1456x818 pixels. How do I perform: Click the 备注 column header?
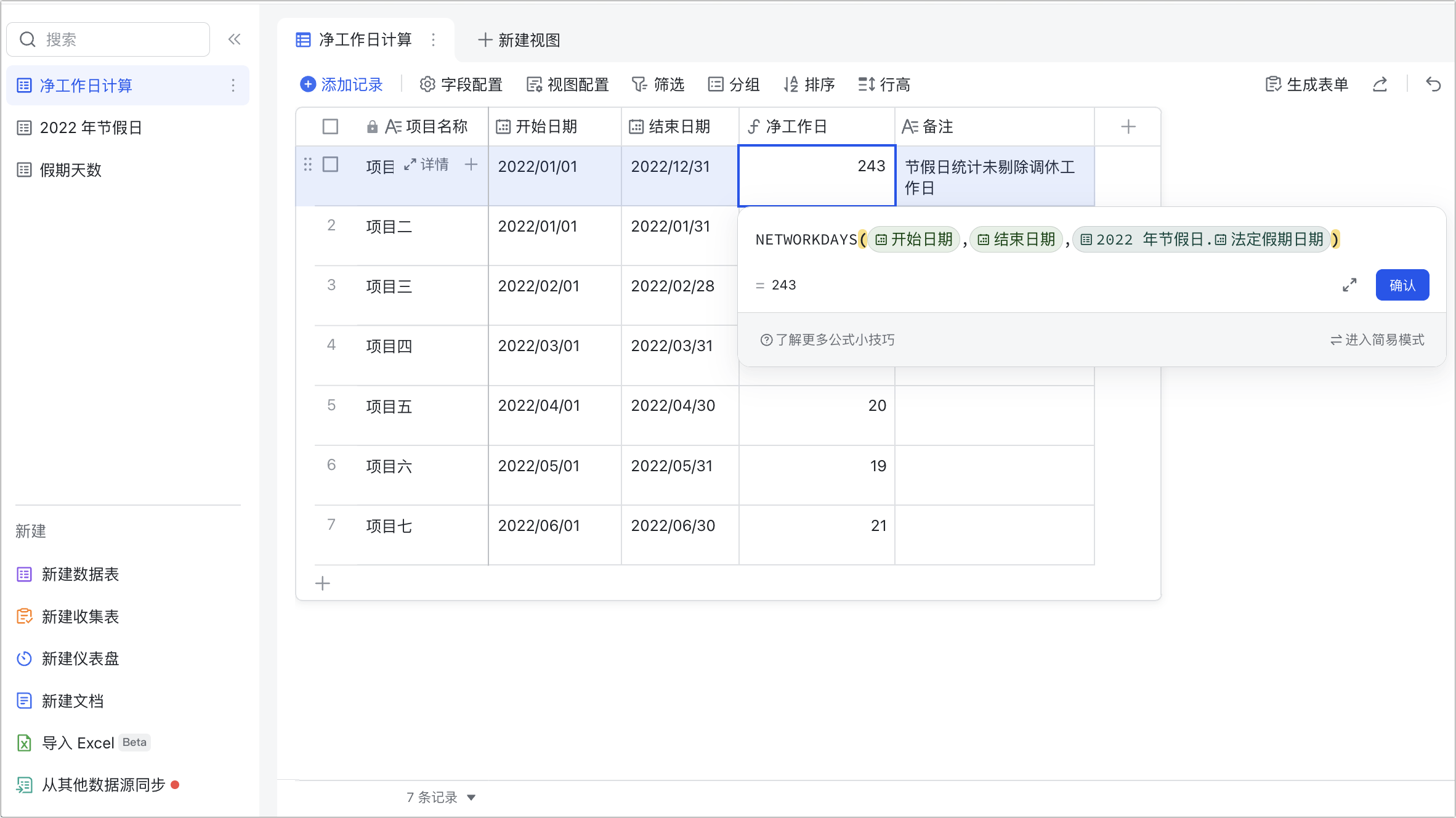pos(995,127)
